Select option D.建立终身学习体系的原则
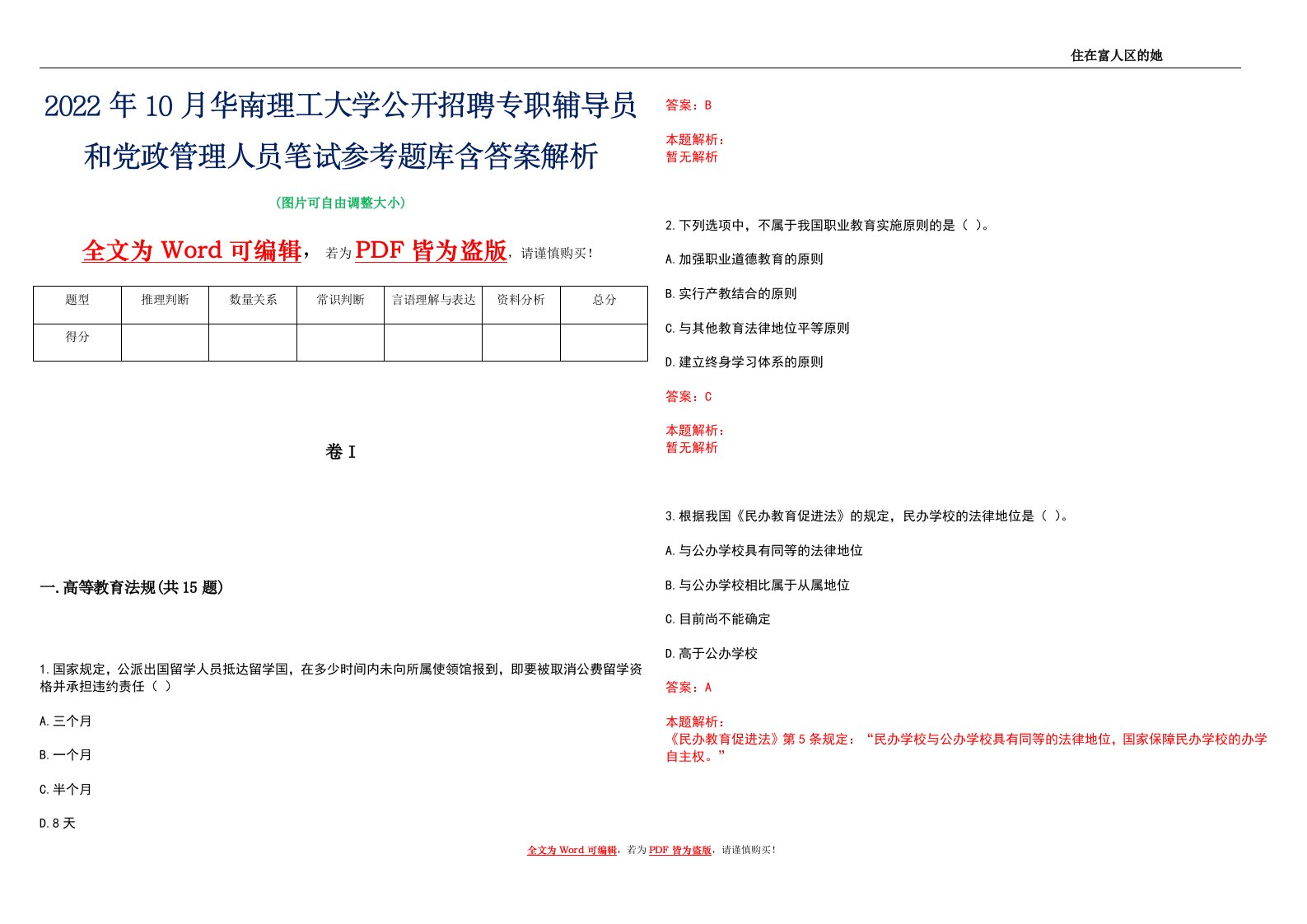The height and width of the screenshot is (924, 1307). 745,362
